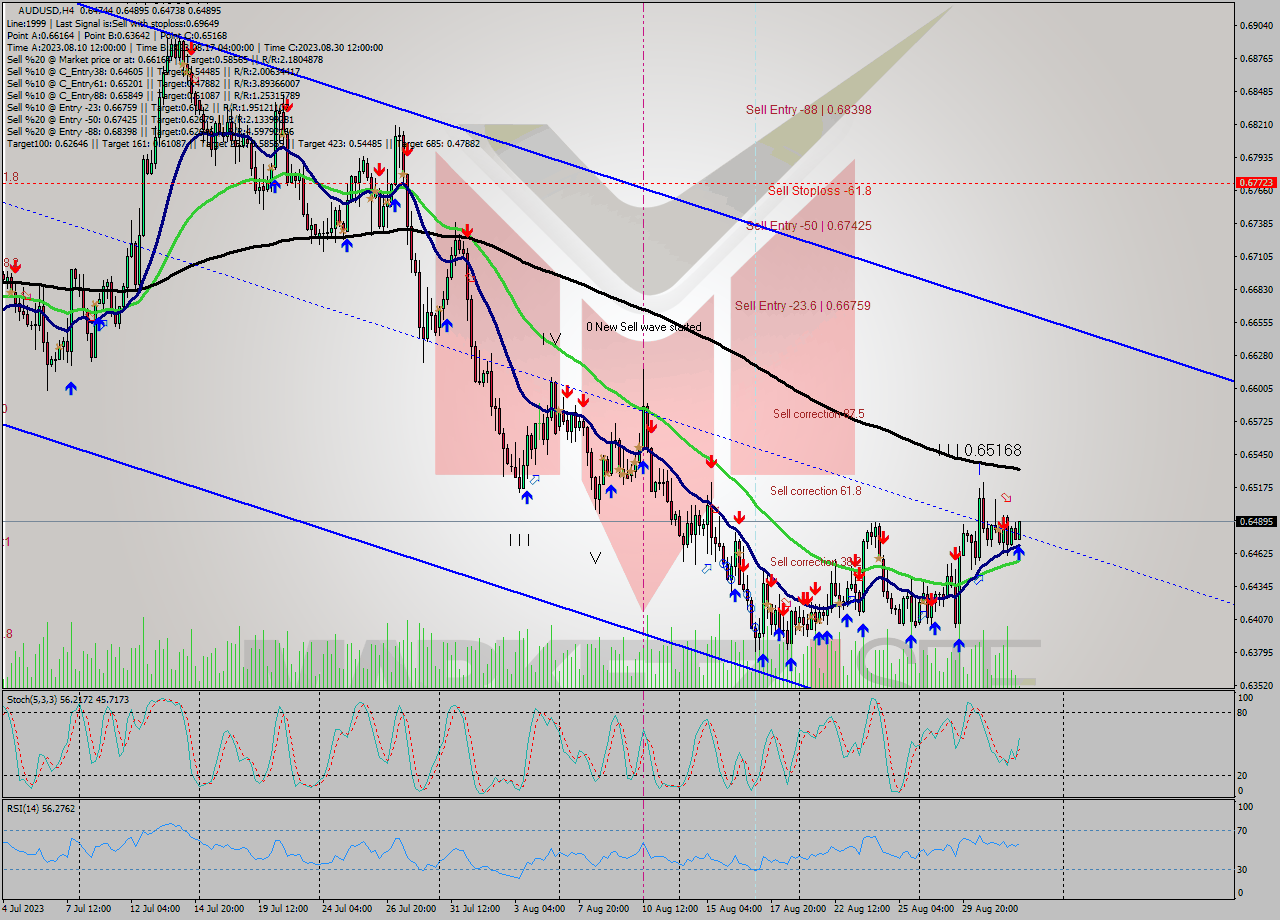Click the 0.69040 price axis label
This screenshot has width=1280, height=920.
click(1255, 25)
